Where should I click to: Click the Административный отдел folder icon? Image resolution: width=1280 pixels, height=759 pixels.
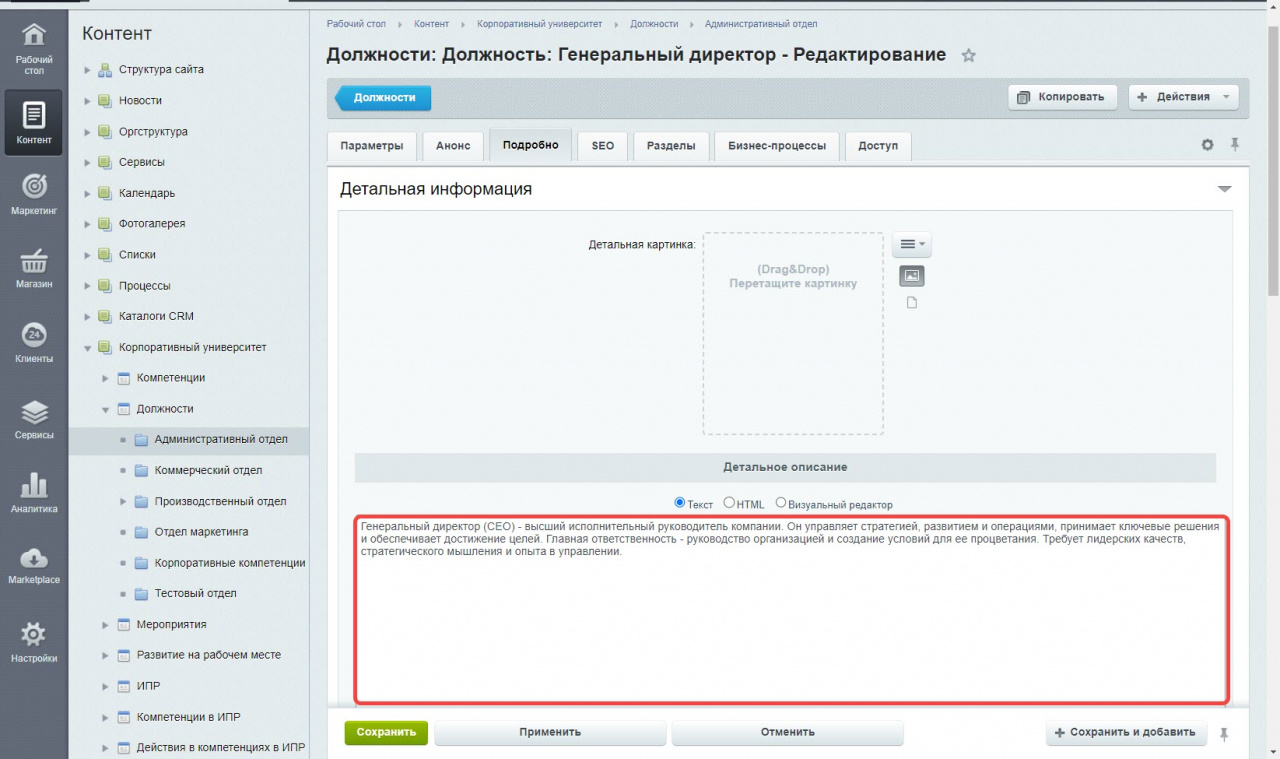pos(140,440)
